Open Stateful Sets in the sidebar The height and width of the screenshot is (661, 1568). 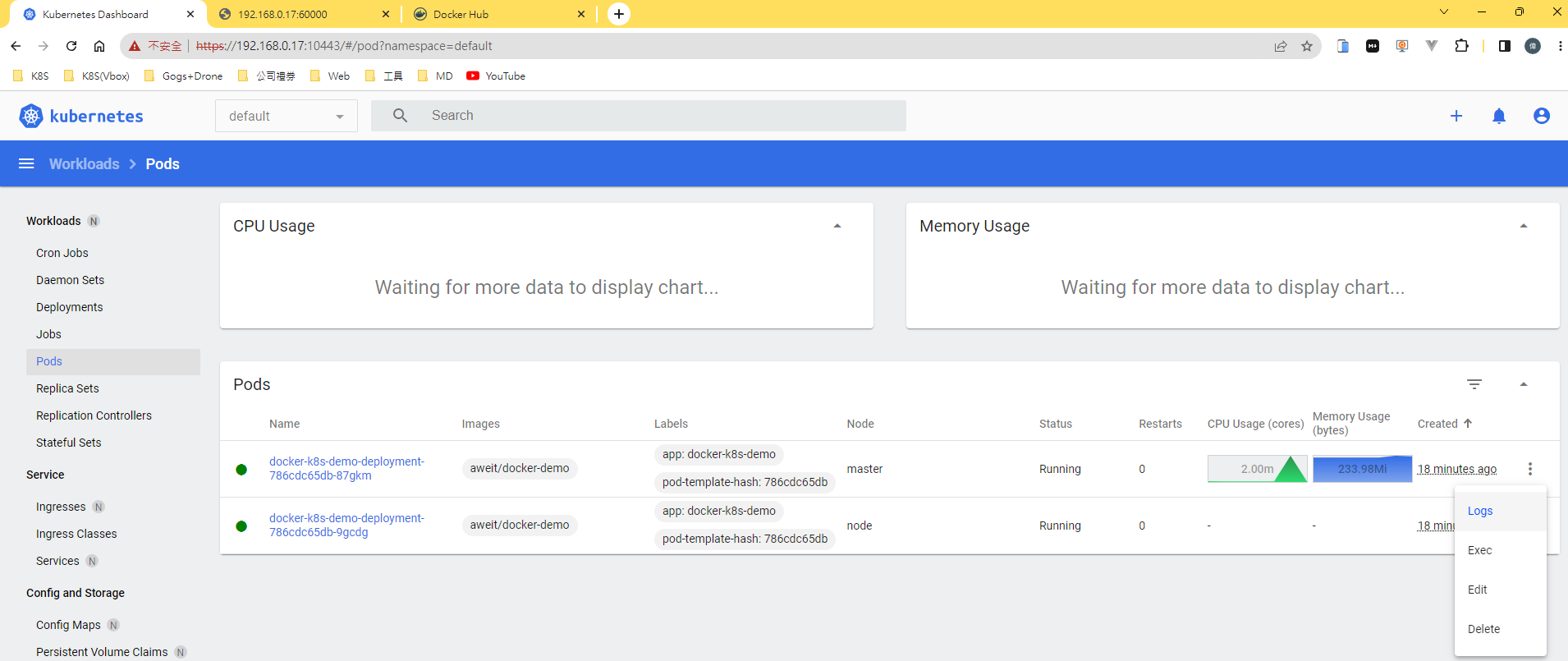coord(69,443)
